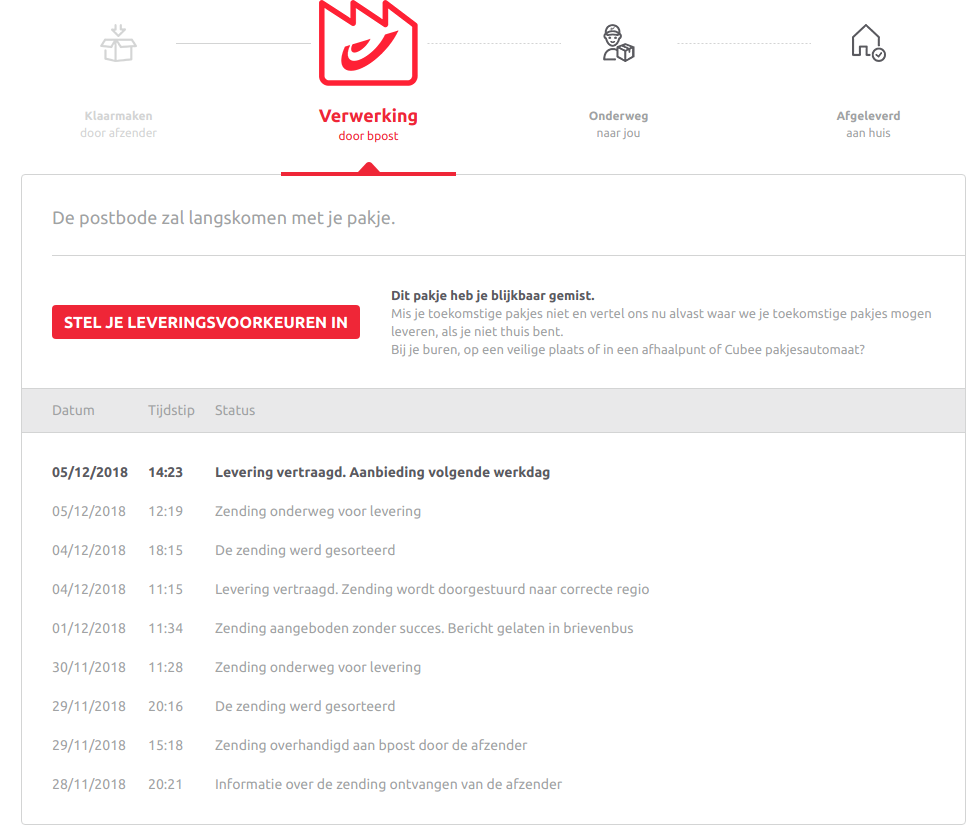This screenshot has height=833, width=975.
Task: Click the Tijdstip column header
Action: [171, 410]
